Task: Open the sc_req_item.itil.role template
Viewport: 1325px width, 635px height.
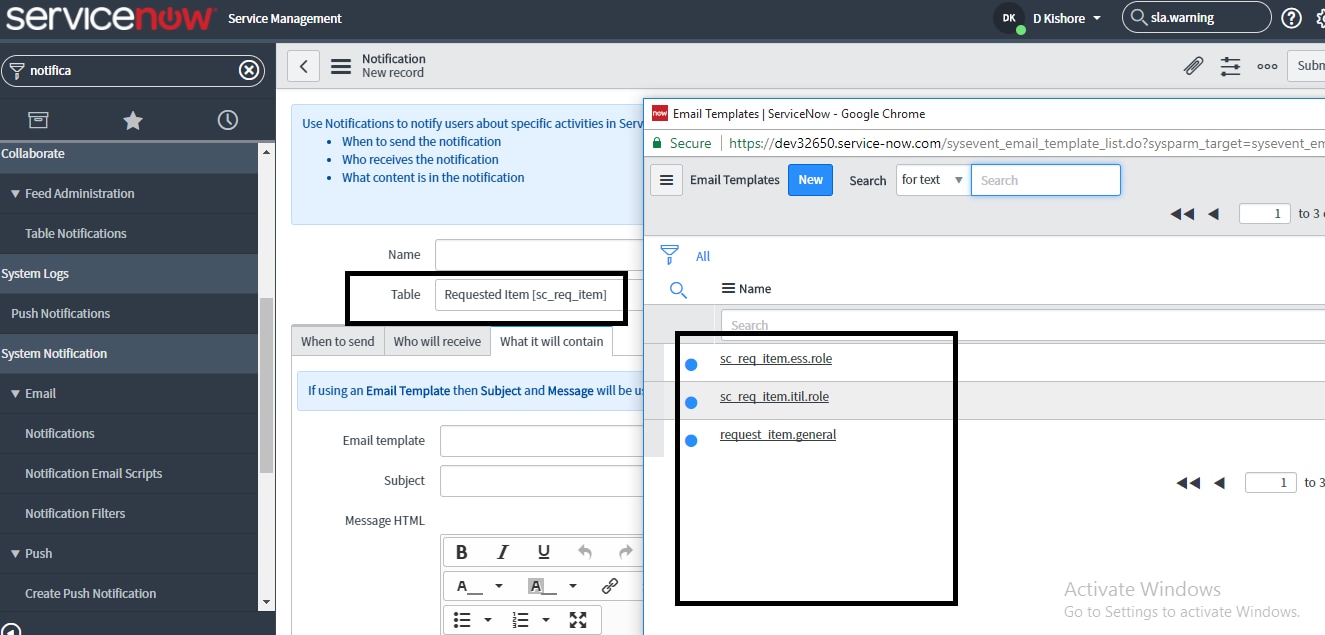Action: click(x=774, y=396)
